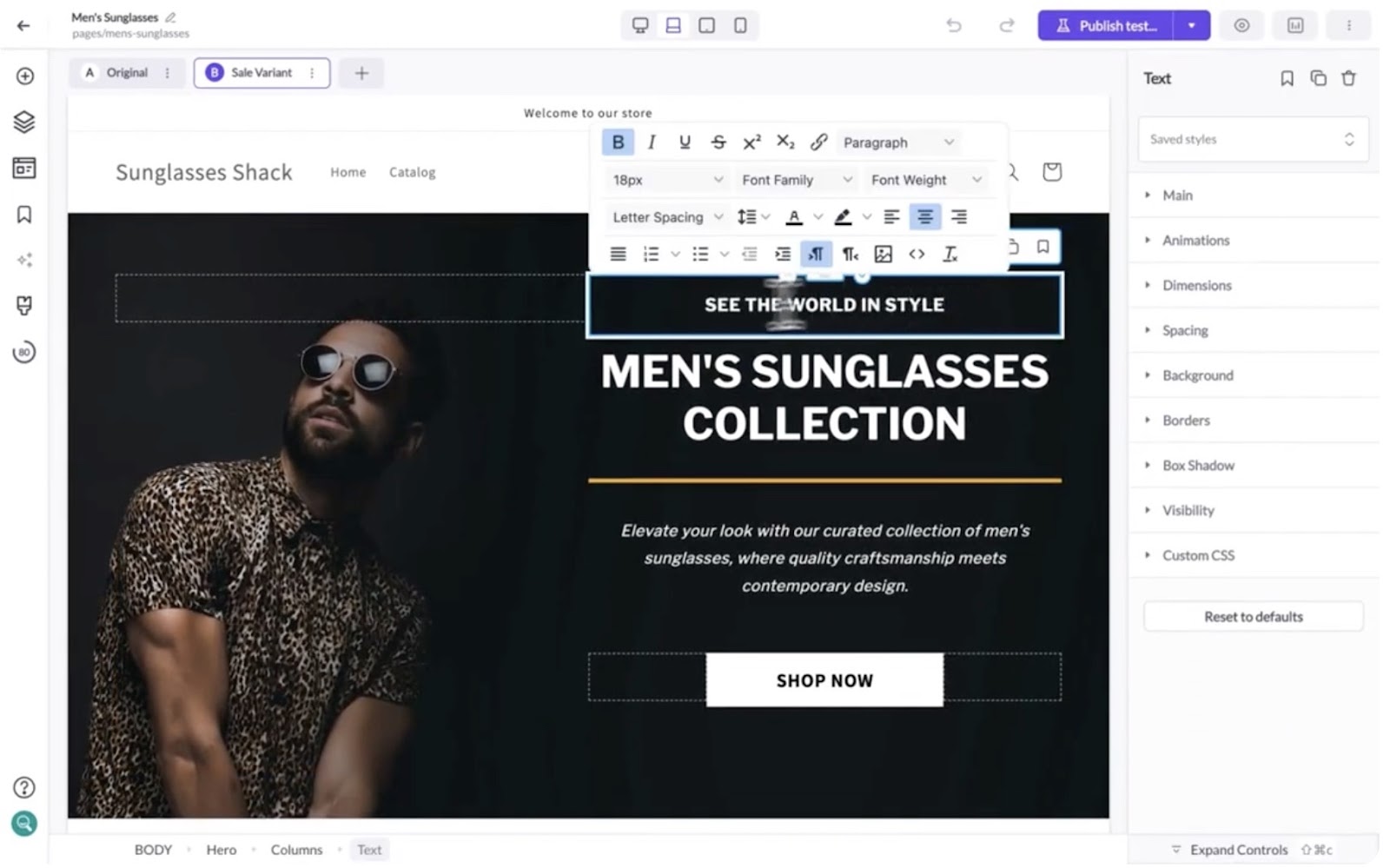Image resolution: width=1390 pixels, height=868 pixels.
Task: Open the Layers panel in the left sidebar
Action: [23, 122]
